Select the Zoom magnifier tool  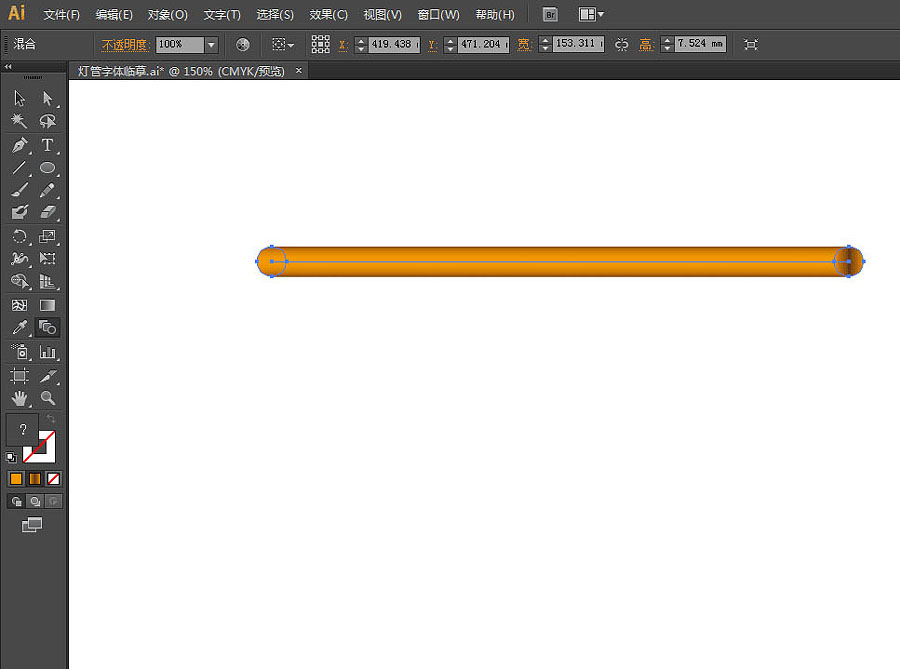point(47,398)
